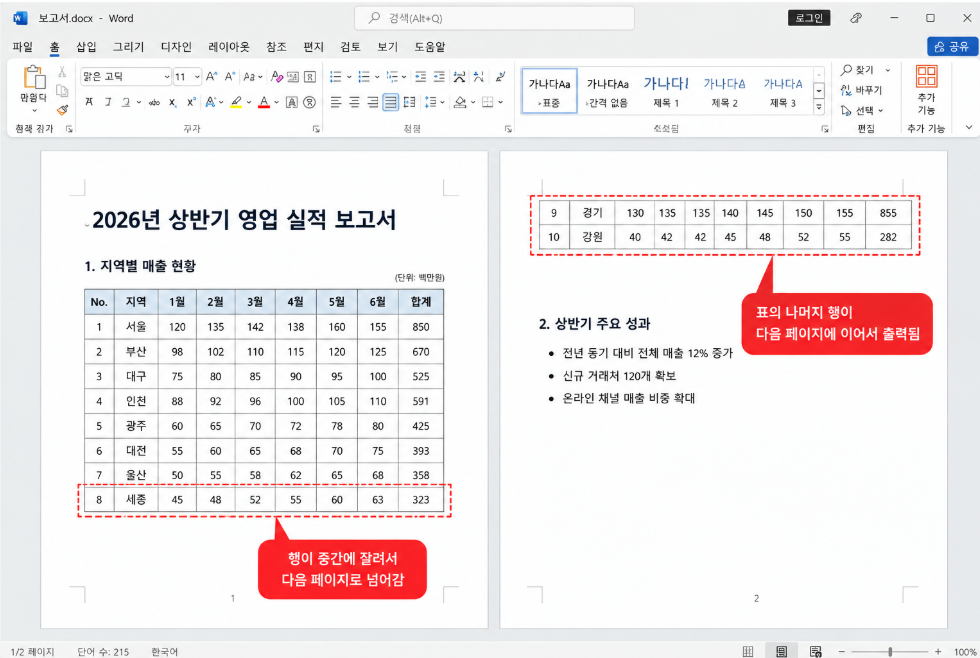
Task: Open the 선택 select dropdown
Action: coord(862,111)
